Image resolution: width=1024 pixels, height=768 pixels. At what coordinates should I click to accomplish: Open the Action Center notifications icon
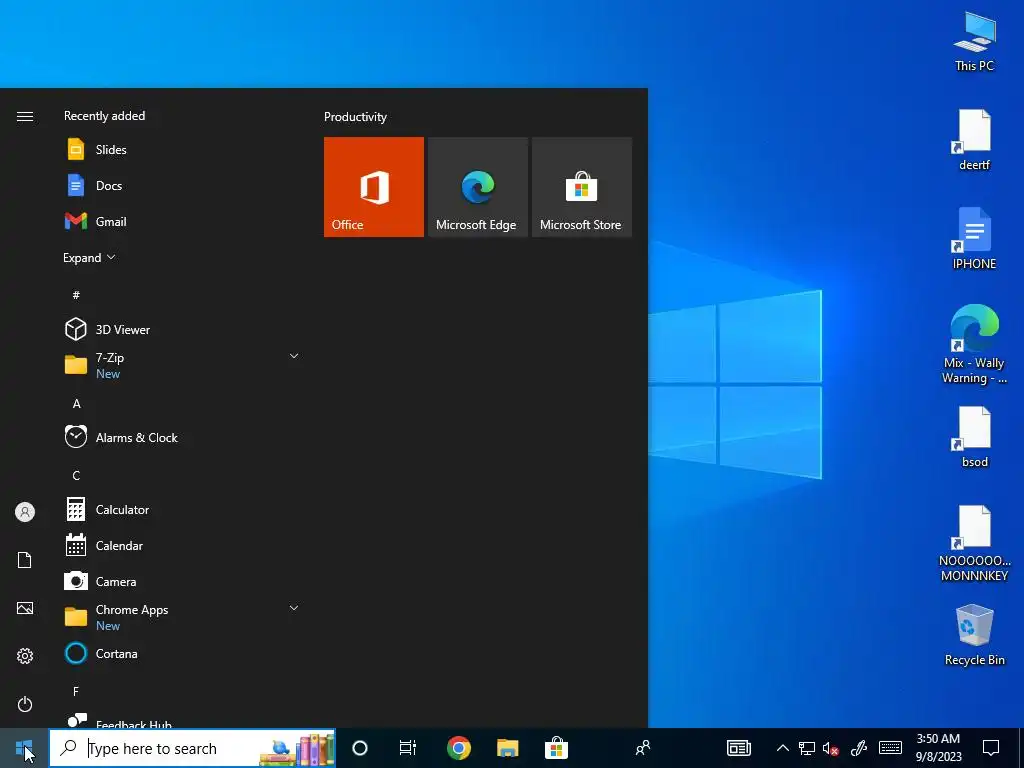click(991, 748)
